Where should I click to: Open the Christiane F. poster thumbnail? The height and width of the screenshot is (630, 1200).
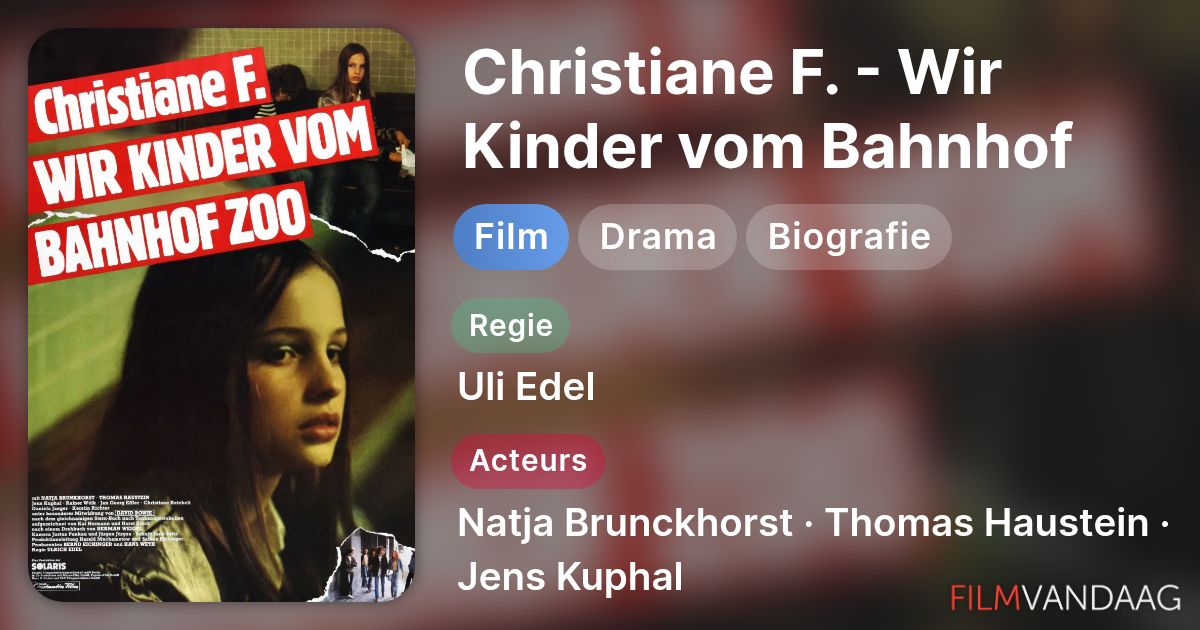[x=221, y=315]
